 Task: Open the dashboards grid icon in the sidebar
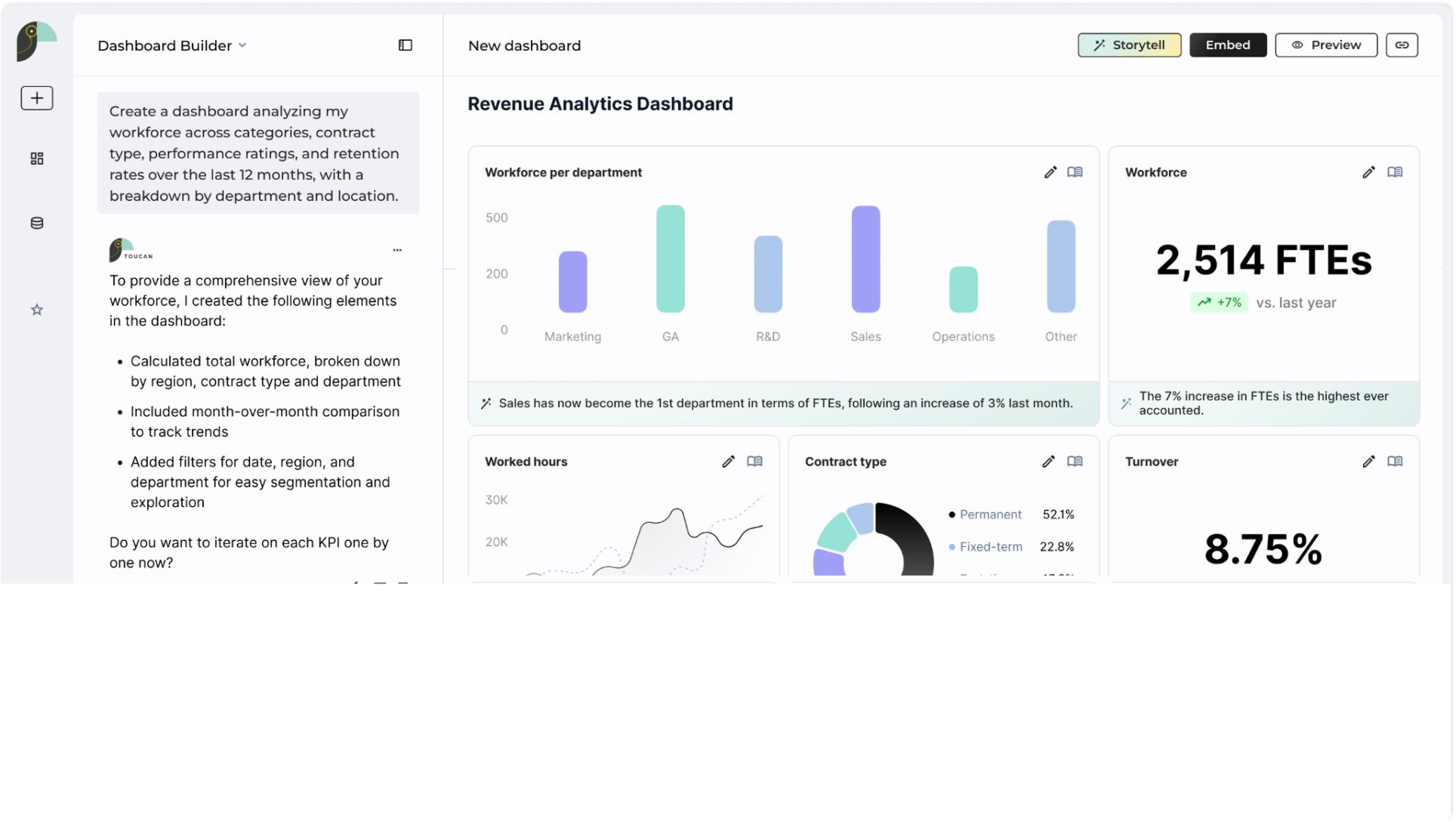[36, 159]
